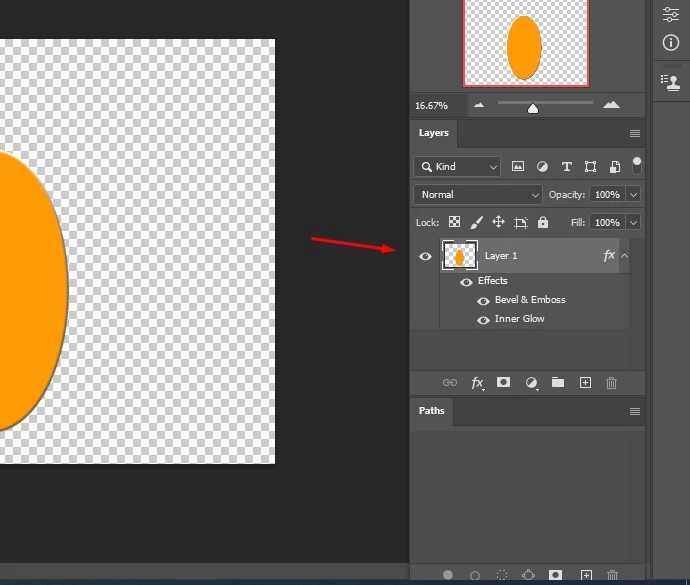690x585 pixels.
Task: Click the Opacity 100% field
Action: click(608, 195)
